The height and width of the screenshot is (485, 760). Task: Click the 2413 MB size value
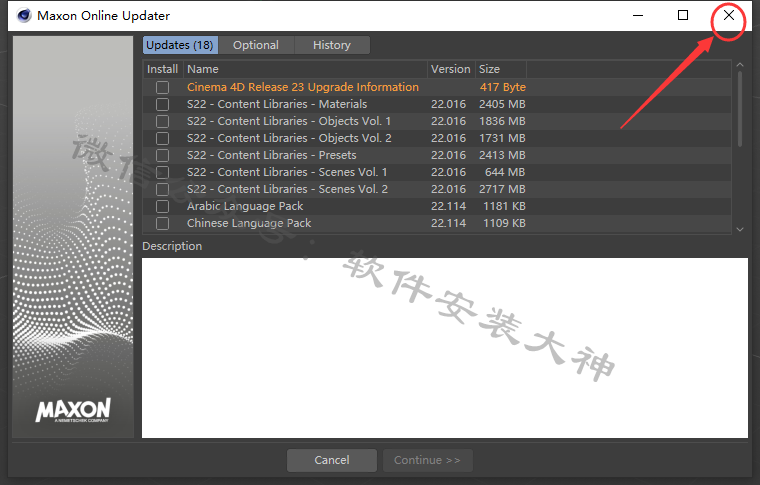(502, 155)
